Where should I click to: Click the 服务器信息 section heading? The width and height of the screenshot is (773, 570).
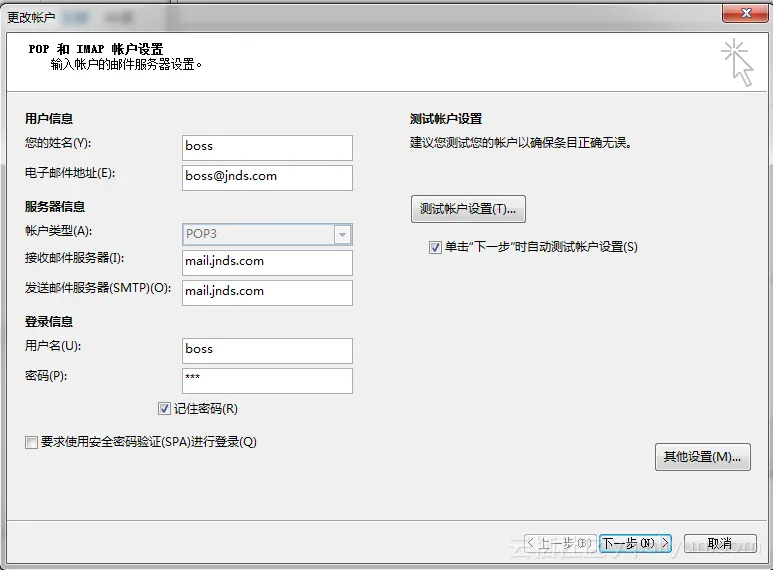[55, 207]
